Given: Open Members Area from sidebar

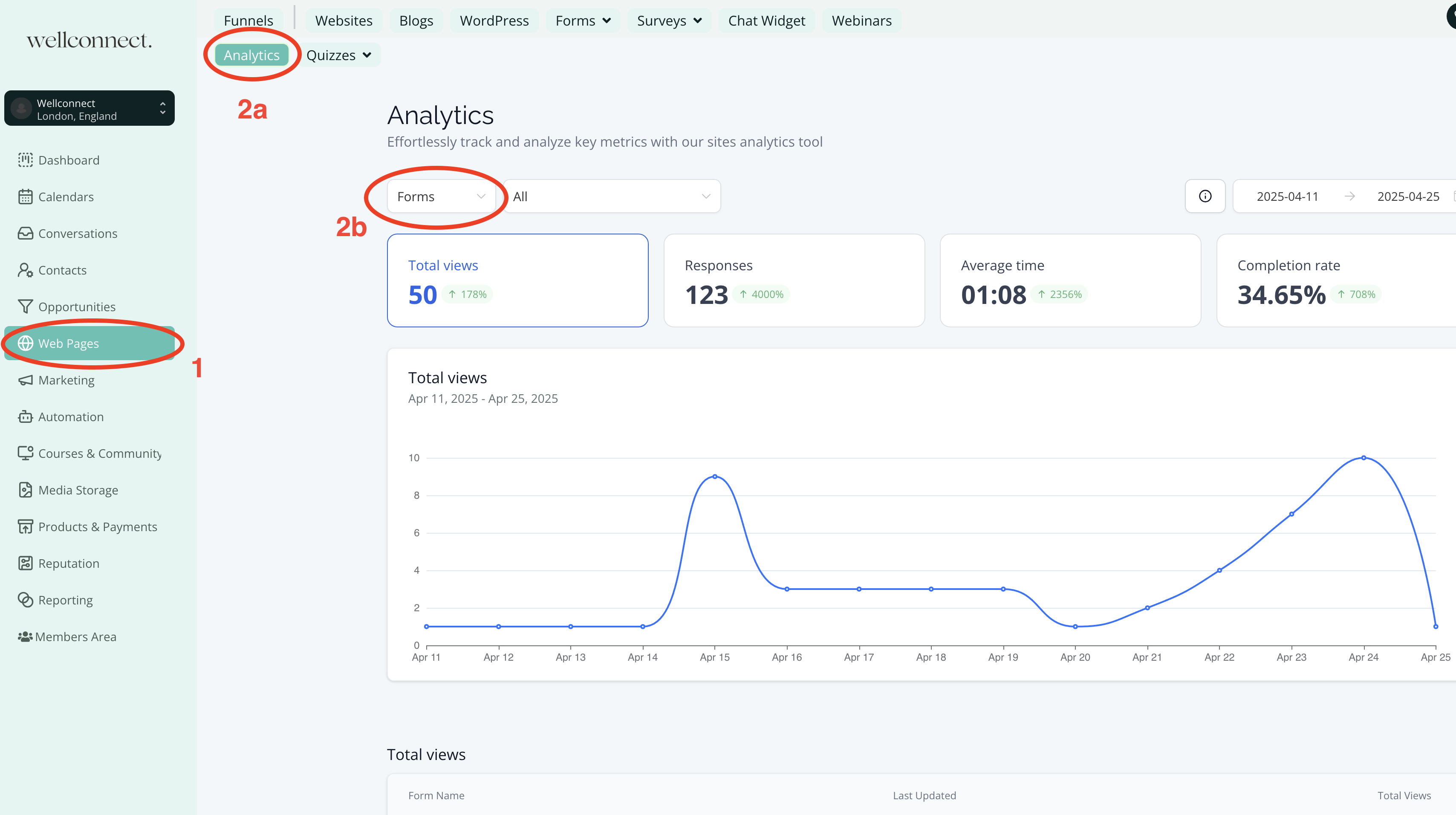Looking at the screenshot, I should [75, 636].
